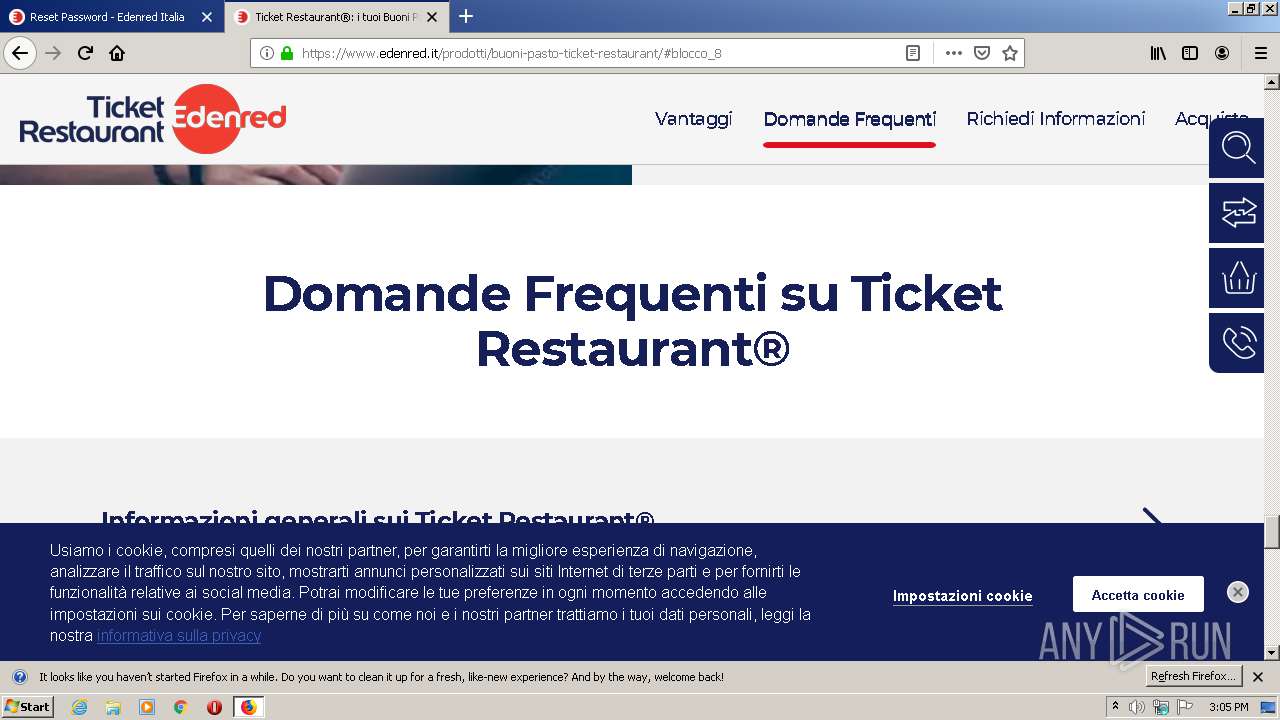Open the Firefox hamburger menu
This screenshot has height=720, width=1280.
[1260, 53]
